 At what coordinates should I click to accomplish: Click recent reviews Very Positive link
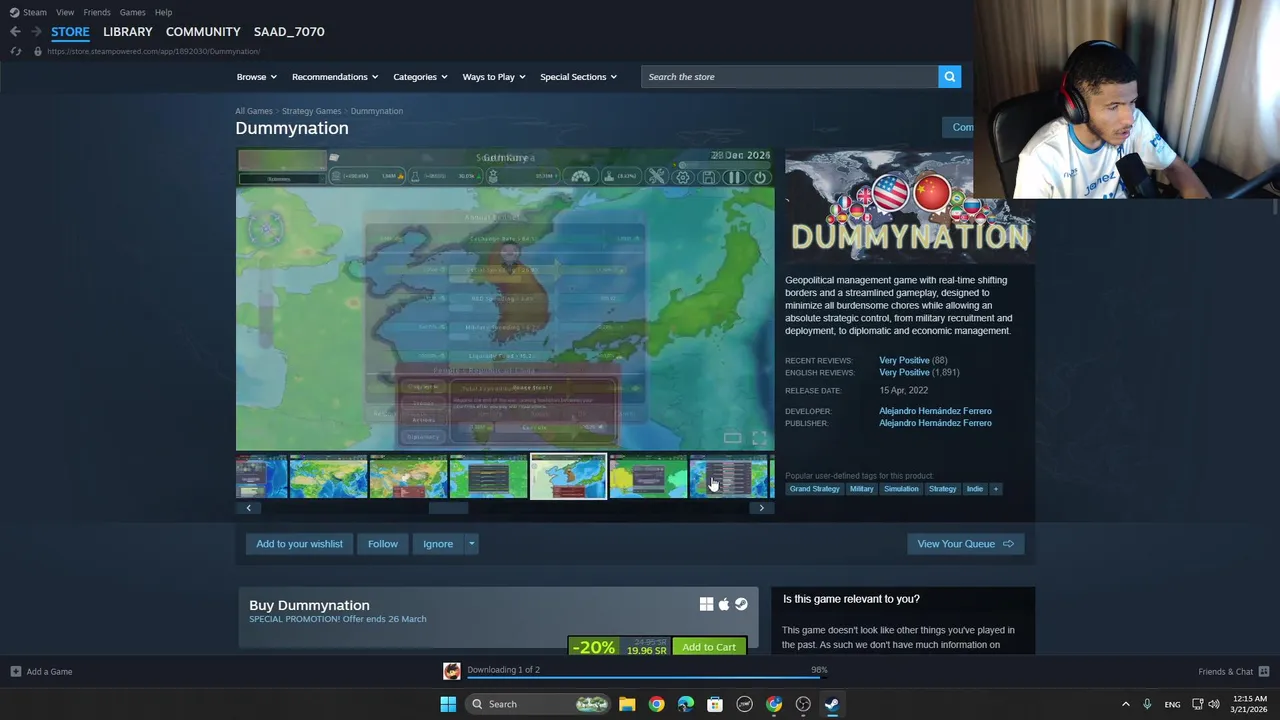point(904,360)
